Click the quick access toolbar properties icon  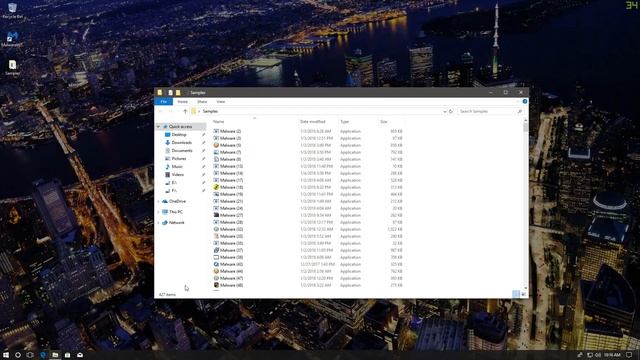click(x=171, y=93)
